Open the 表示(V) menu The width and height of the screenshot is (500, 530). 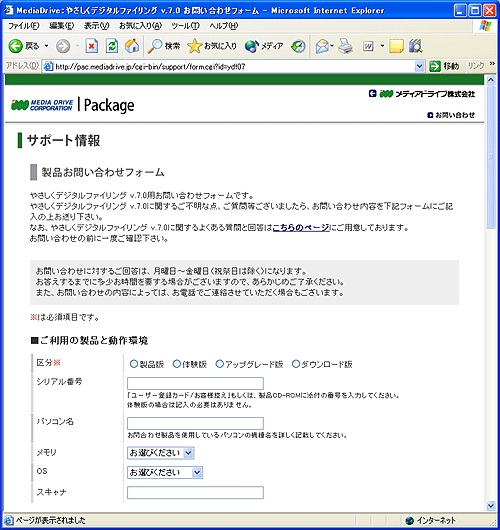[96, 26]
